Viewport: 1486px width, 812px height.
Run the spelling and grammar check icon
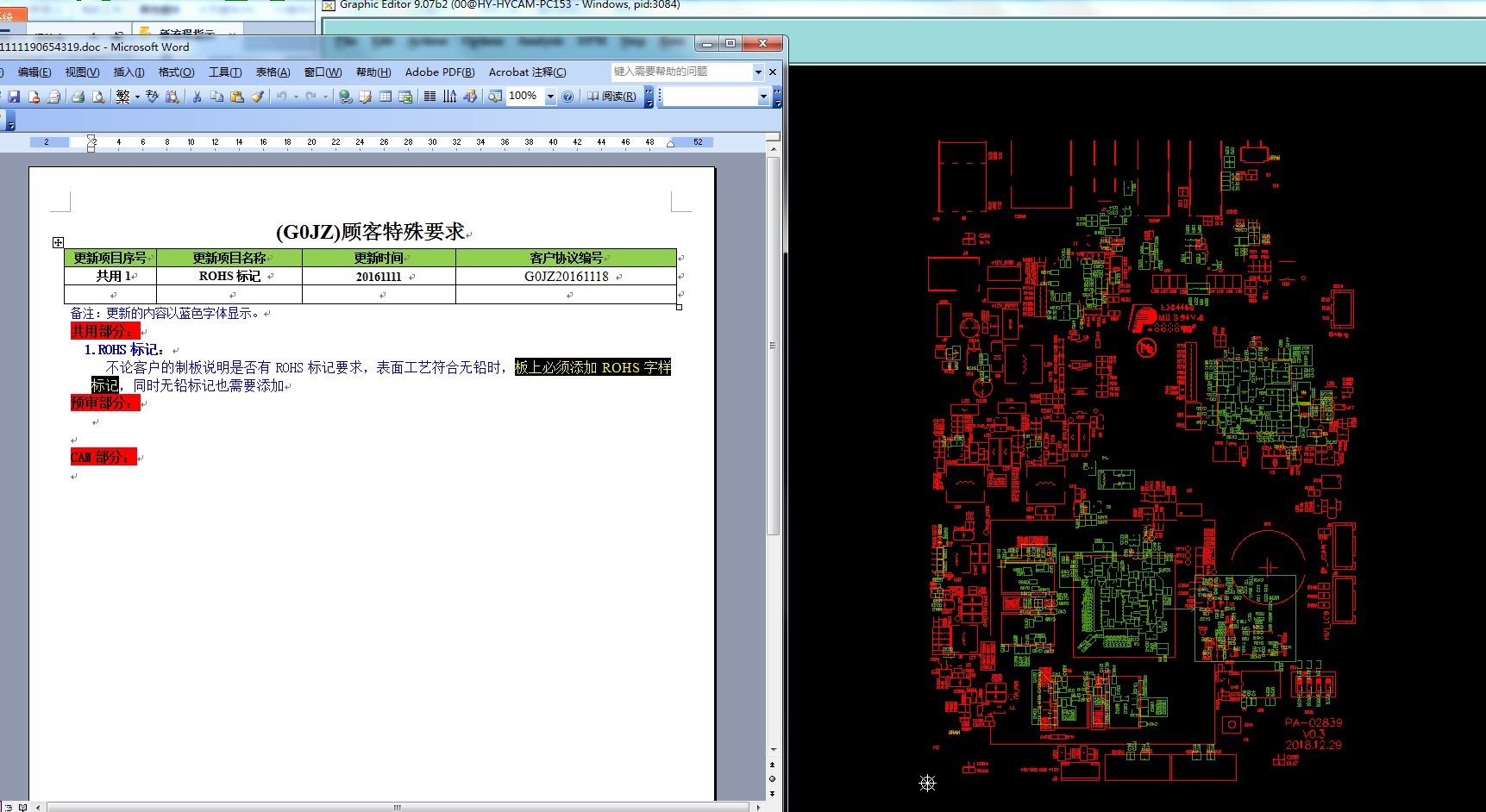153,97
